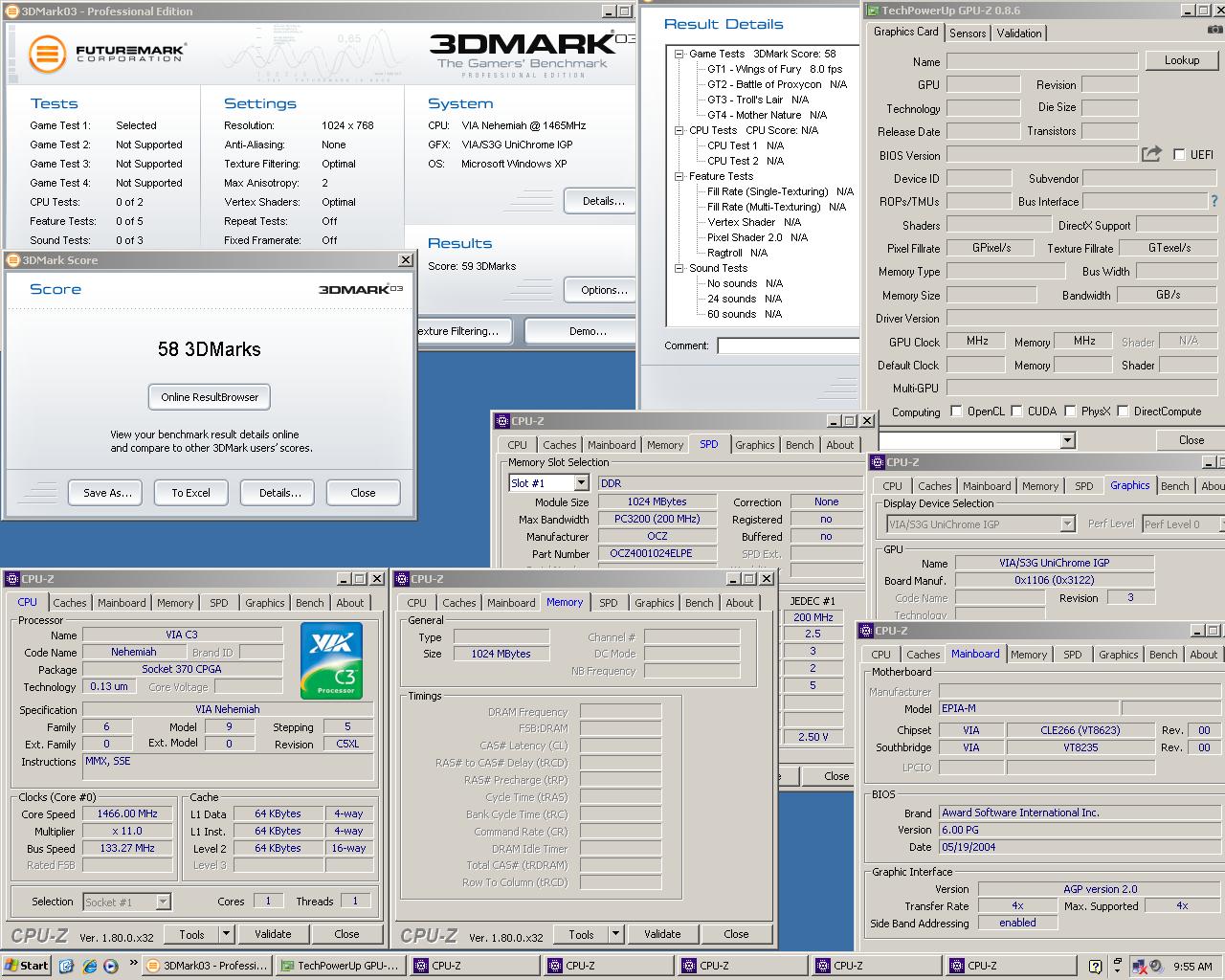Viewport: 1225px width, 980px height.
Task: Click the Lookup button in GPU-Z
Action: [x=1182, y=60]
